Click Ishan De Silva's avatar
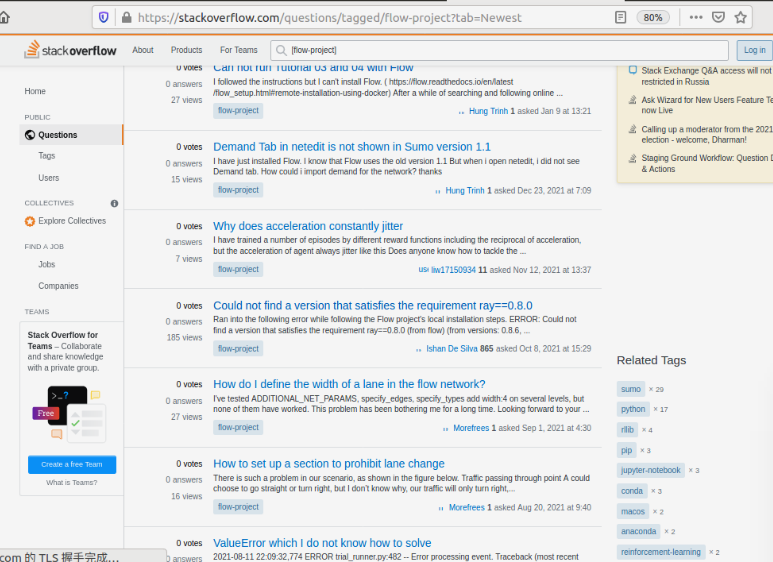Screen dimensions: 773x562 (x=419, y=350)
